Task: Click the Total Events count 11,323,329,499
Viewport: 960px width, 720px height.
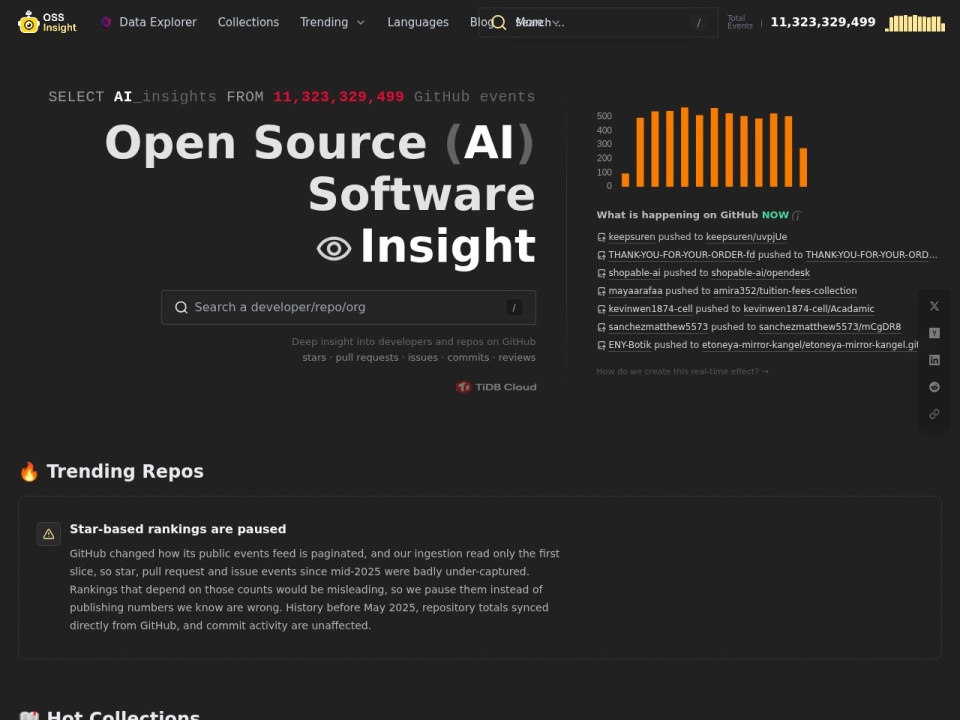Action: click(x=822, y=22)
